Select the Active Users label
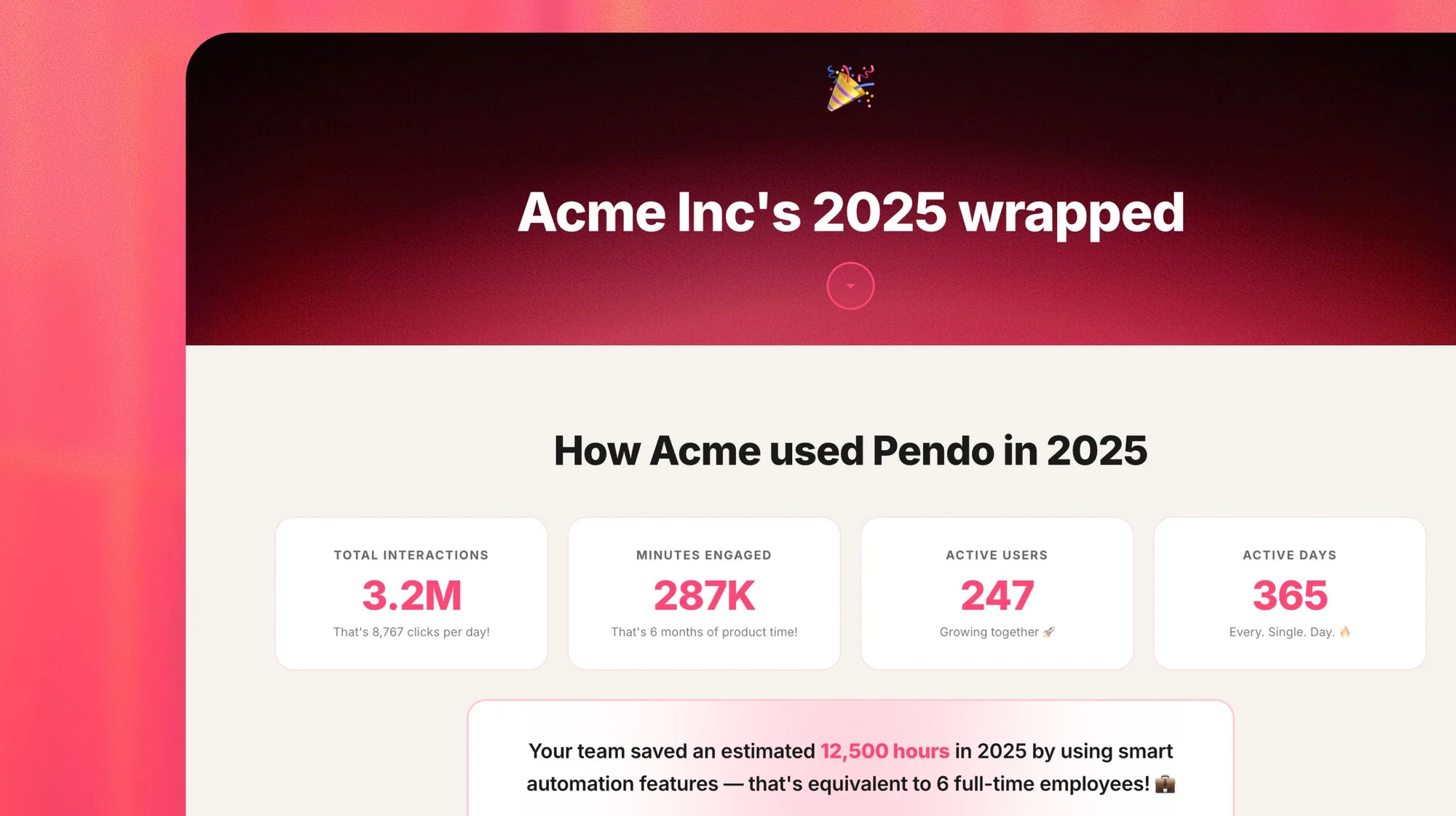The width and height of the screenshot is (1456, 816). click(997, 555)
